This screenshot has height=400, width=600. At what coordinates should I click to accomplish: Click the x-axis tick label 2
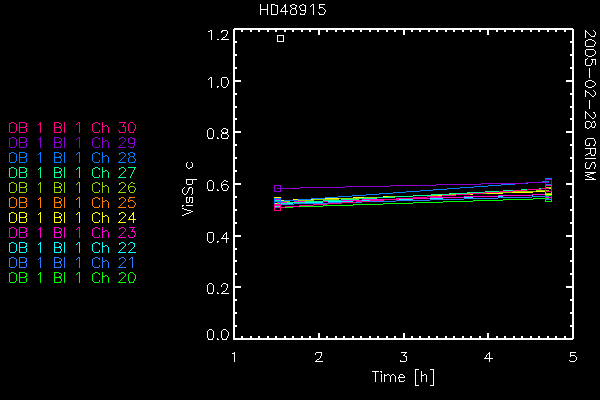tap(319, 357)
